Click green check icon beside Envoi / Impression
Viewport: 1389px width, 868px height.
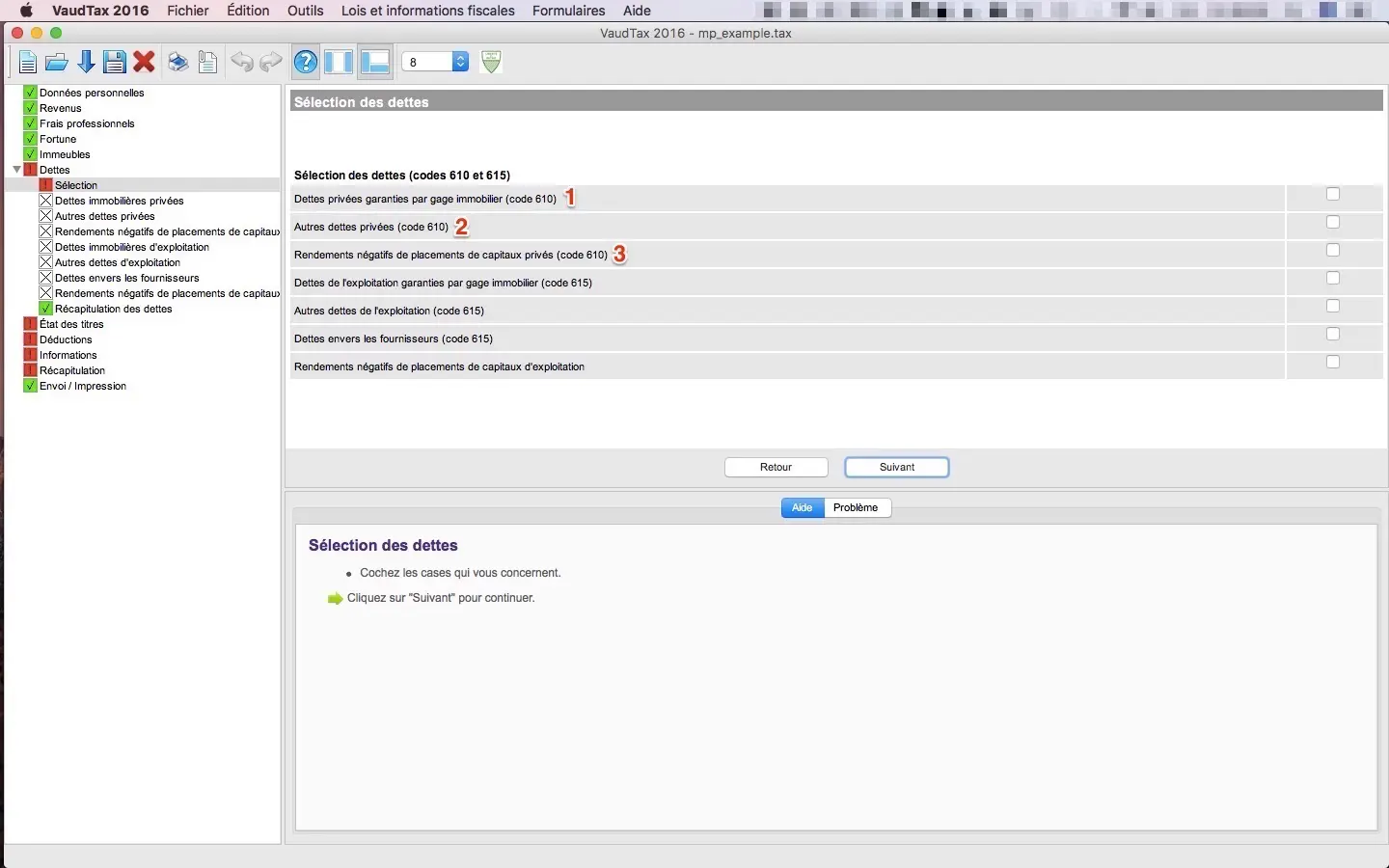30,386
